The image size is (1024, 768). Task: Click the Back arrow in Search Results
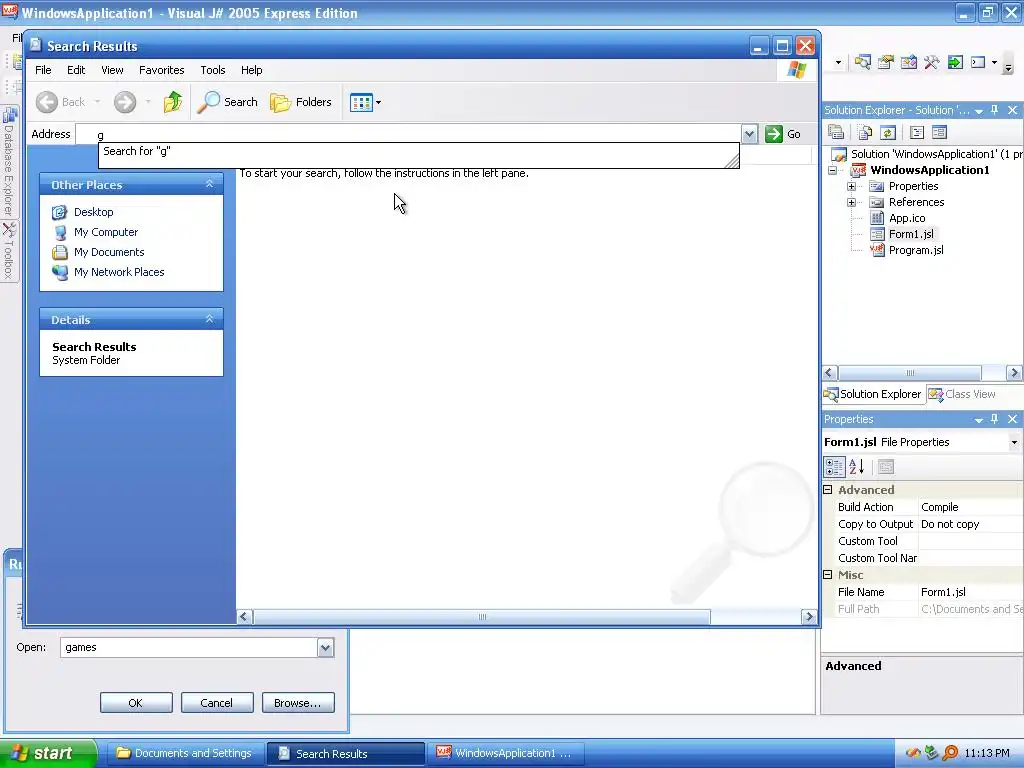[x=47, y=102]
